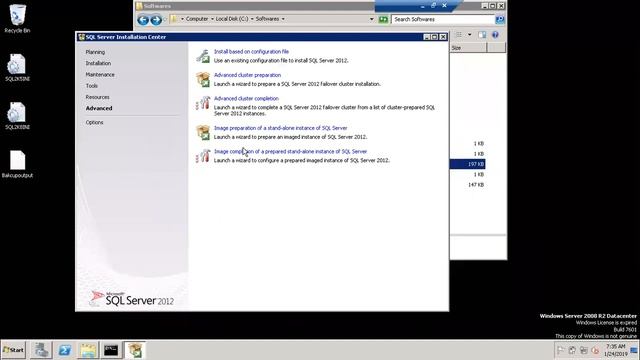Viewport: 640px width, 360px height.
Task: Open Server Manager from taskbar
Action: click(41, 350)
